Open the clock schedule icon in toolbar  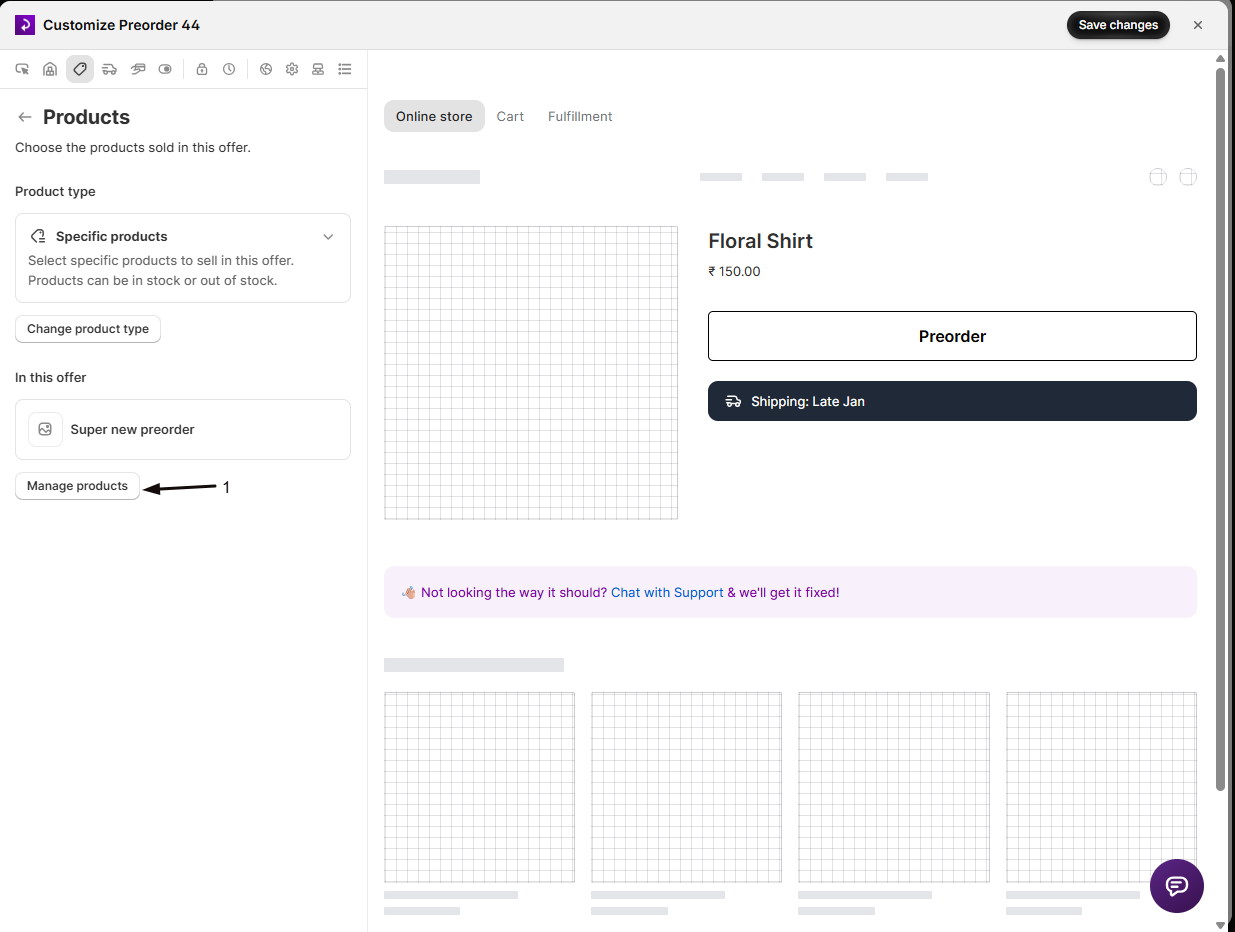(x=229, y=69)
